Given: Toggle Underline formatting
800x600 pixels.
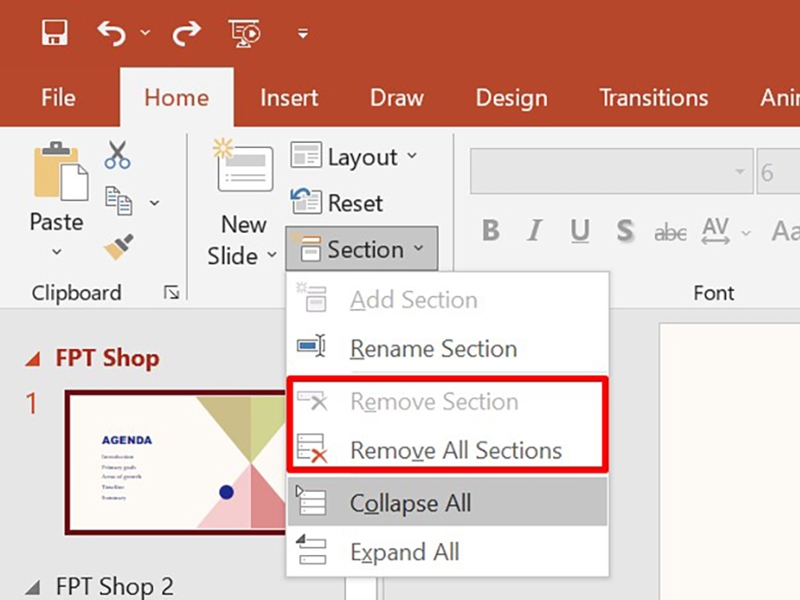Looking at the screenshot, I should [x=580, y=231].
